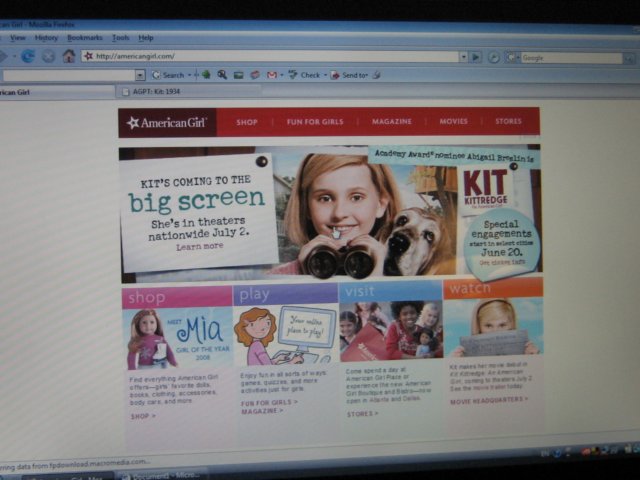Click the page icon on AGPT tab

[x=126, y=92]
